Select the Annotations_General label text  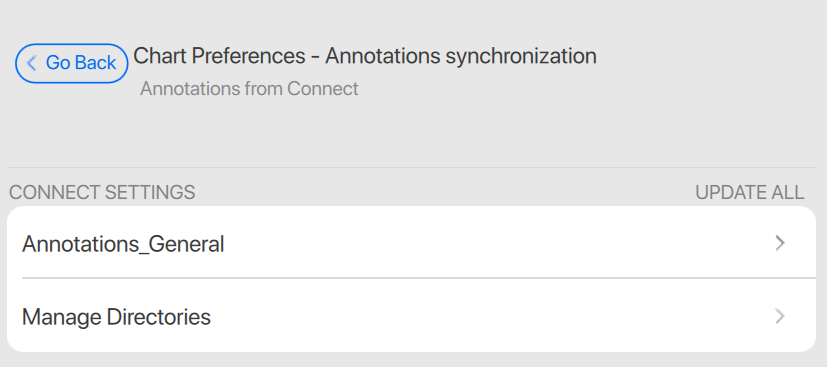(123, 244)
